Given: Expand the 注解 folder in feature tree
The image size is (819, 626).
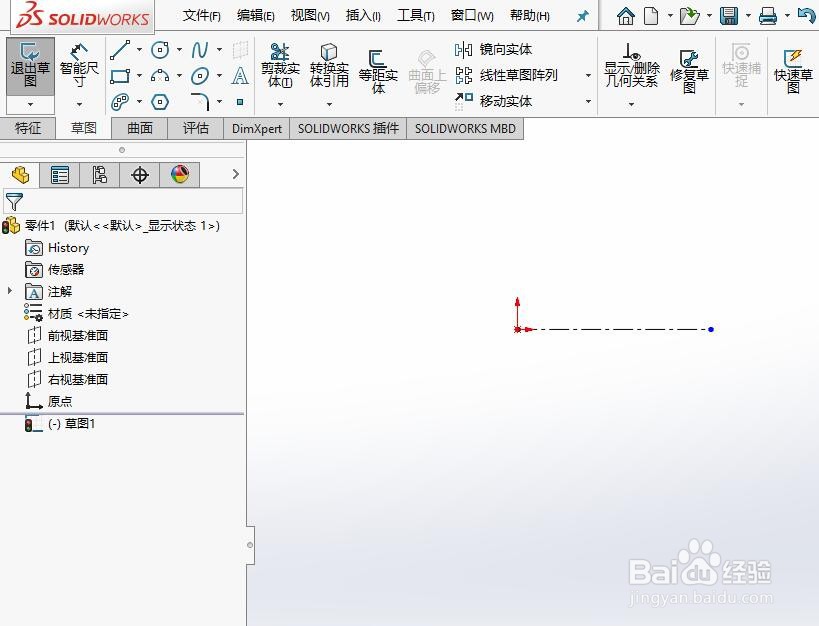Looking at the screenshot, I should pyautogui.click(x=10, y=291).
